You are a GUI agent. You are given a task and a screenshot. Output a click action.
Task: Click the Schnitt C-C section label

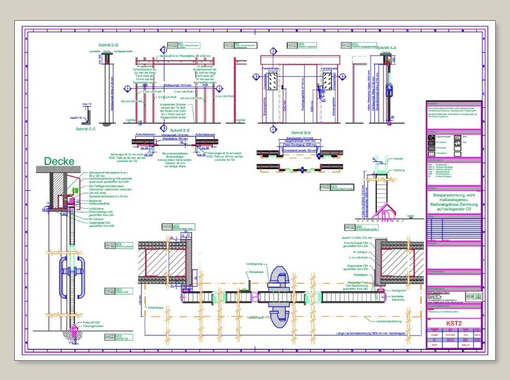tap(86, 129)
